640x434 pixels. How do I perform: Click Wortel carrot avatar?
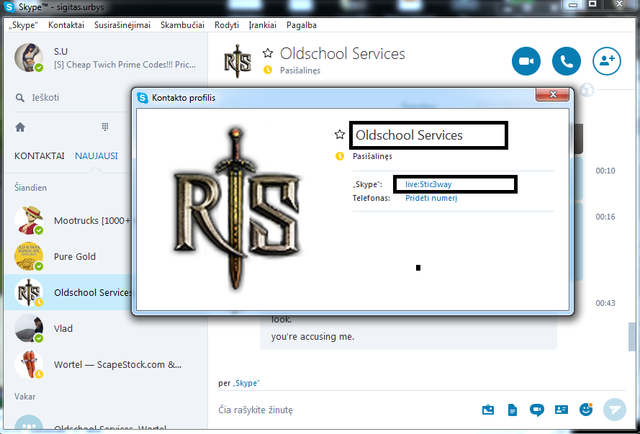point(29,364)
